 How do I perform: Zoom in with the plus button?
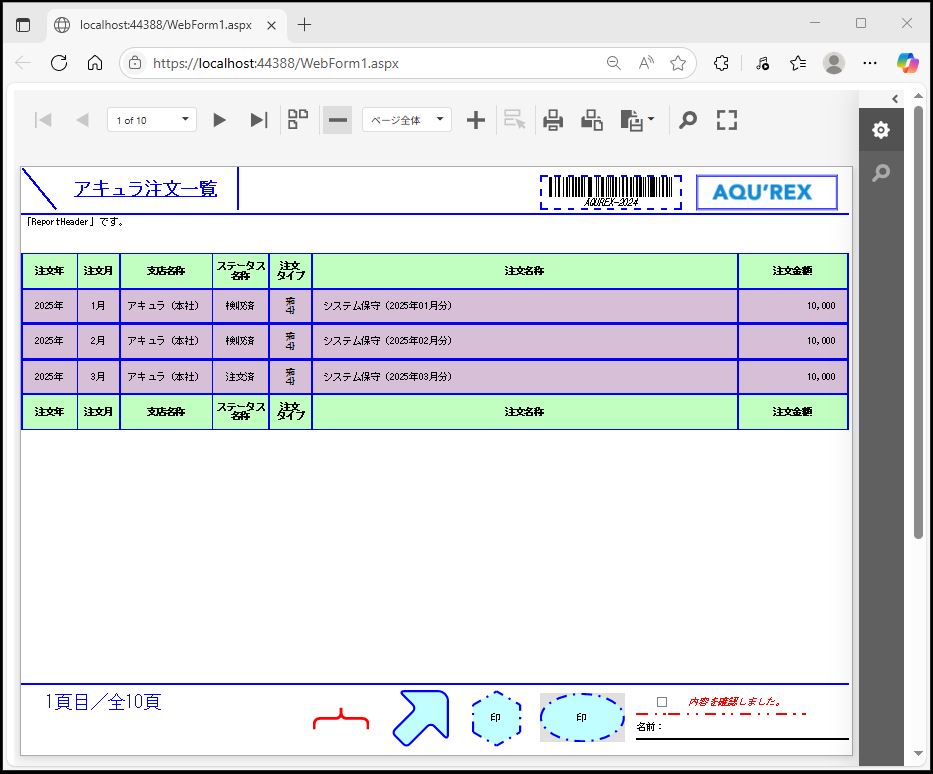[476, 120]
